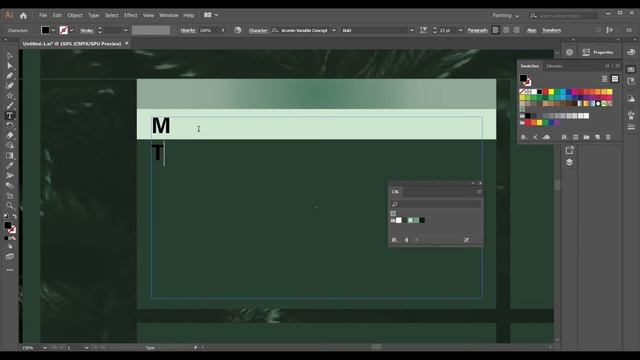Open the Effect menu
The width and height of the screenshot is (640, 360).
[131, 16]
